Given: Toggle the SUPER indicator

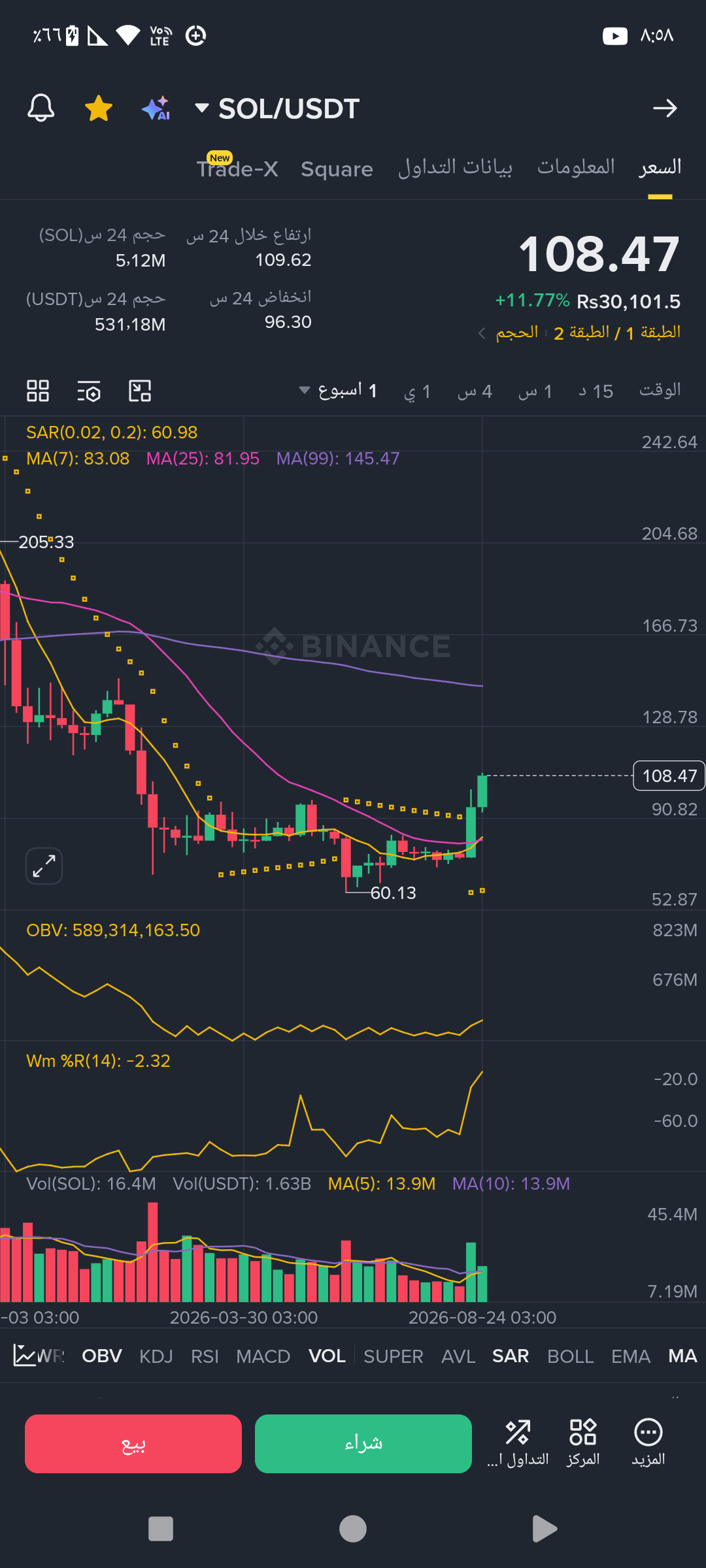Looking at the screenshot, I should click(394, 1356).
